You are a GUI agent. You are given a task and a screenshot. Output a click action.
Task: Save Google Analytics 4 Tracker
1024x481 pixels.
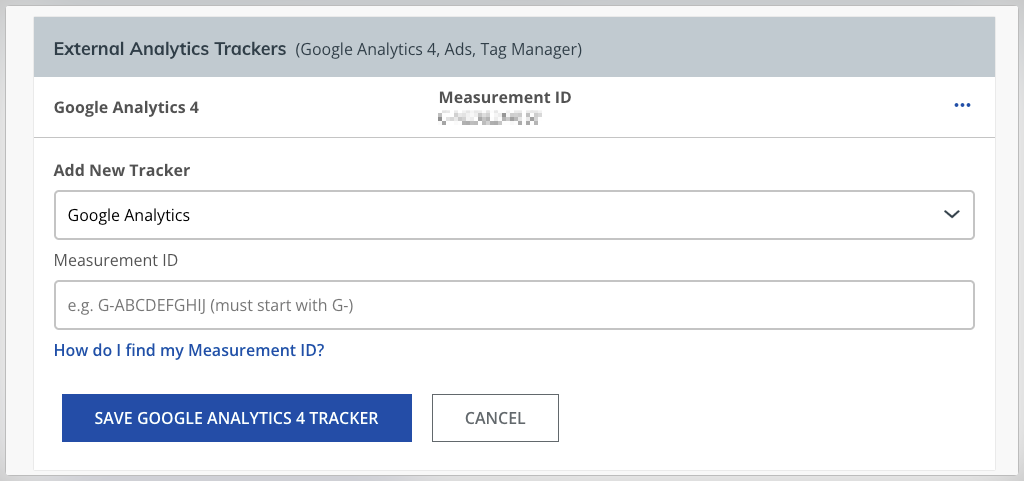tap(236, 418)
